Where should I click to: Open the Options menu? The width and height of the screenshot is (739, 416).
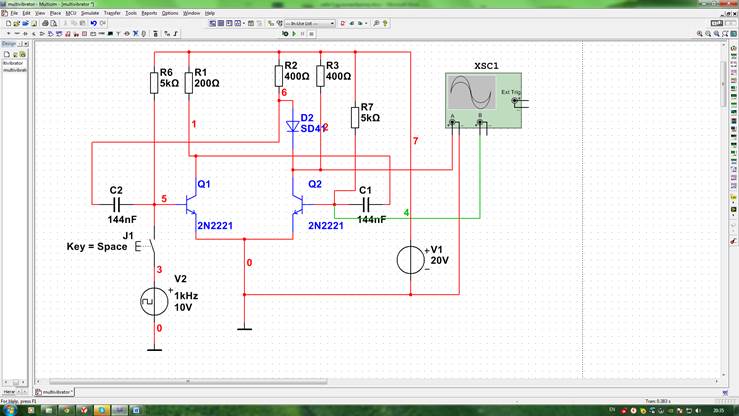[x=170, y=13]
